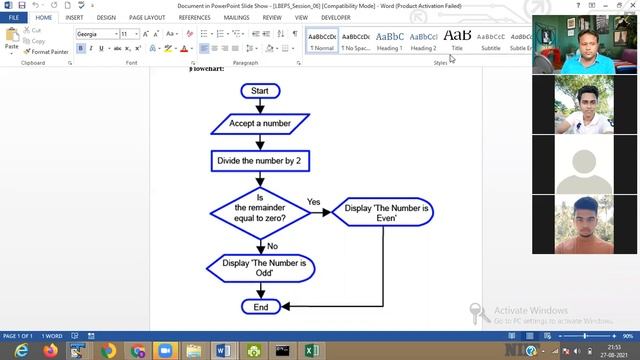Open the font size dropdown

point(136,34)
